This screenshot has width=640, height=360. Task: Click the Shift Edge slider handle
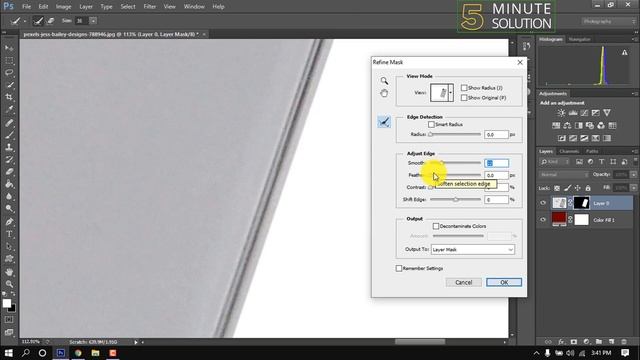click(456, 200)
